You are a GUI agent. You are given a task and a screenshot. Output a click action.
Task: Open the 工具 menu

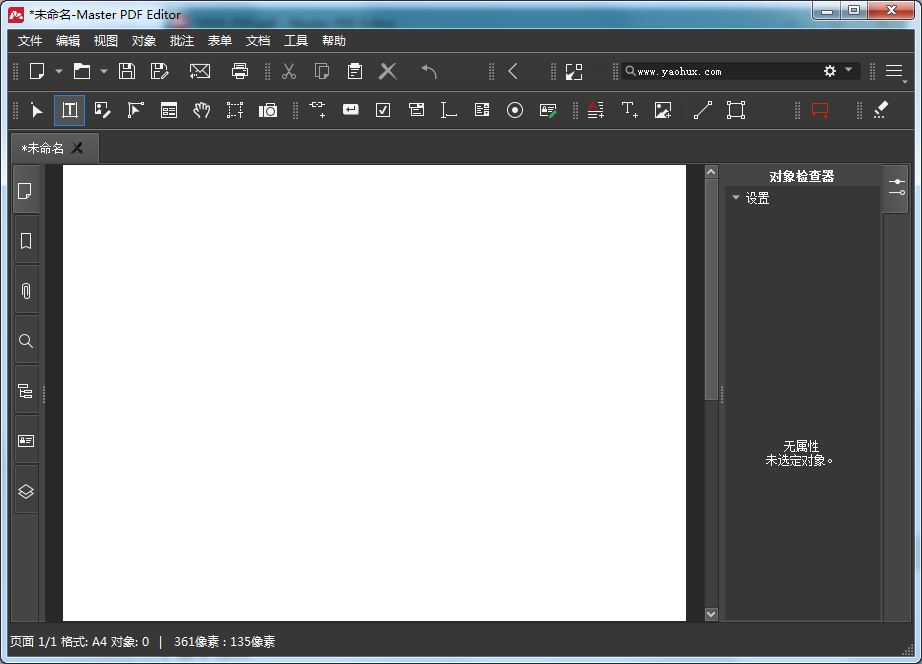(296, 41)
